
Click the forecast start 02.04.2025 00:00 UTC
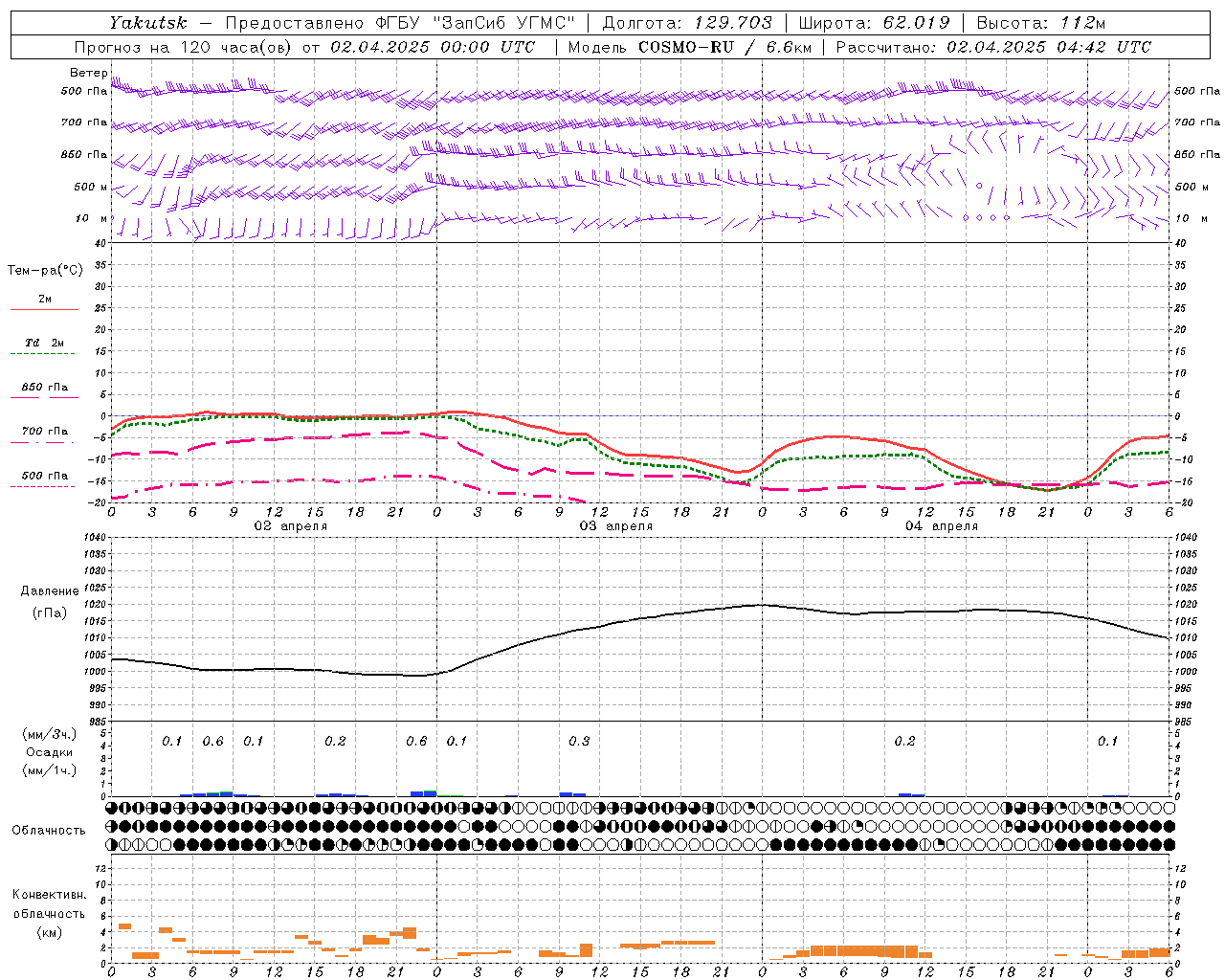click(x=433, y=47)
